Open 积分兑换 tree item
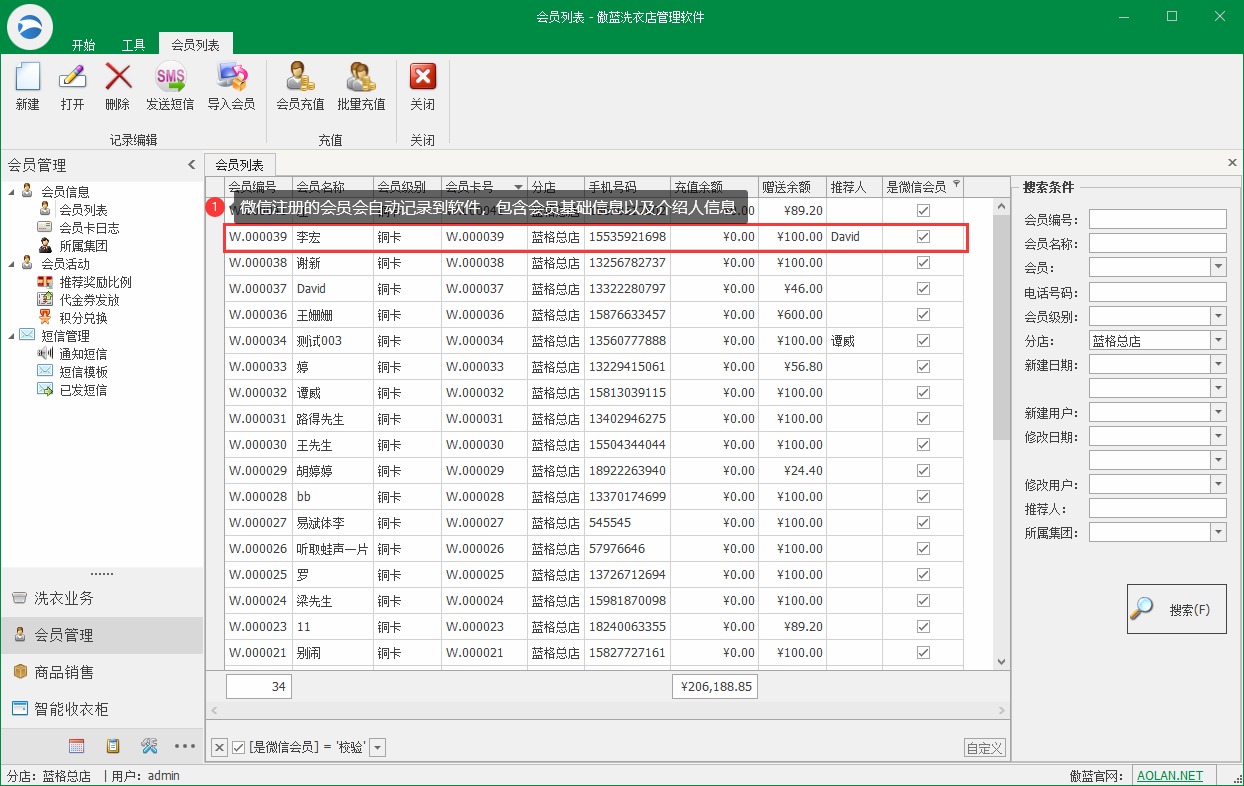The image size is (1244, 786). tap(83, 318)
